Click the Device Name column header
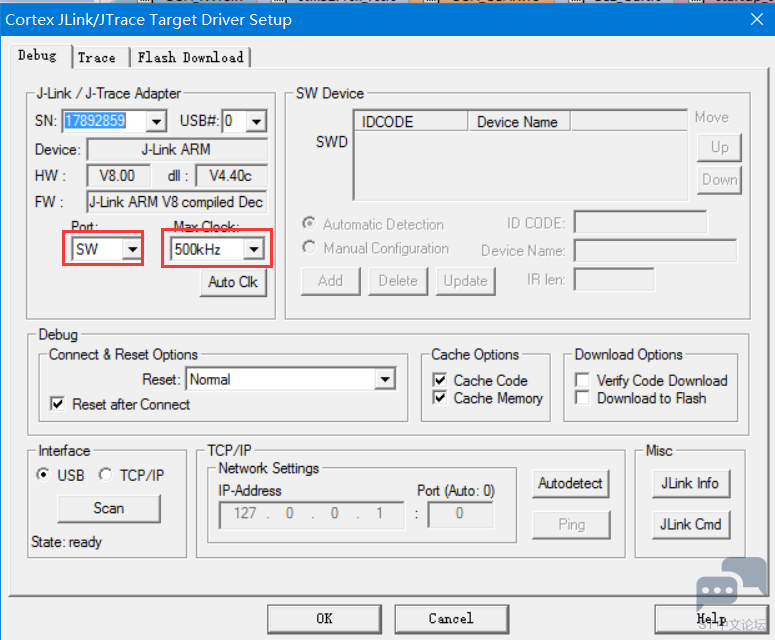Viewport: 775px width, 640px height. click(x=519, y=122)
